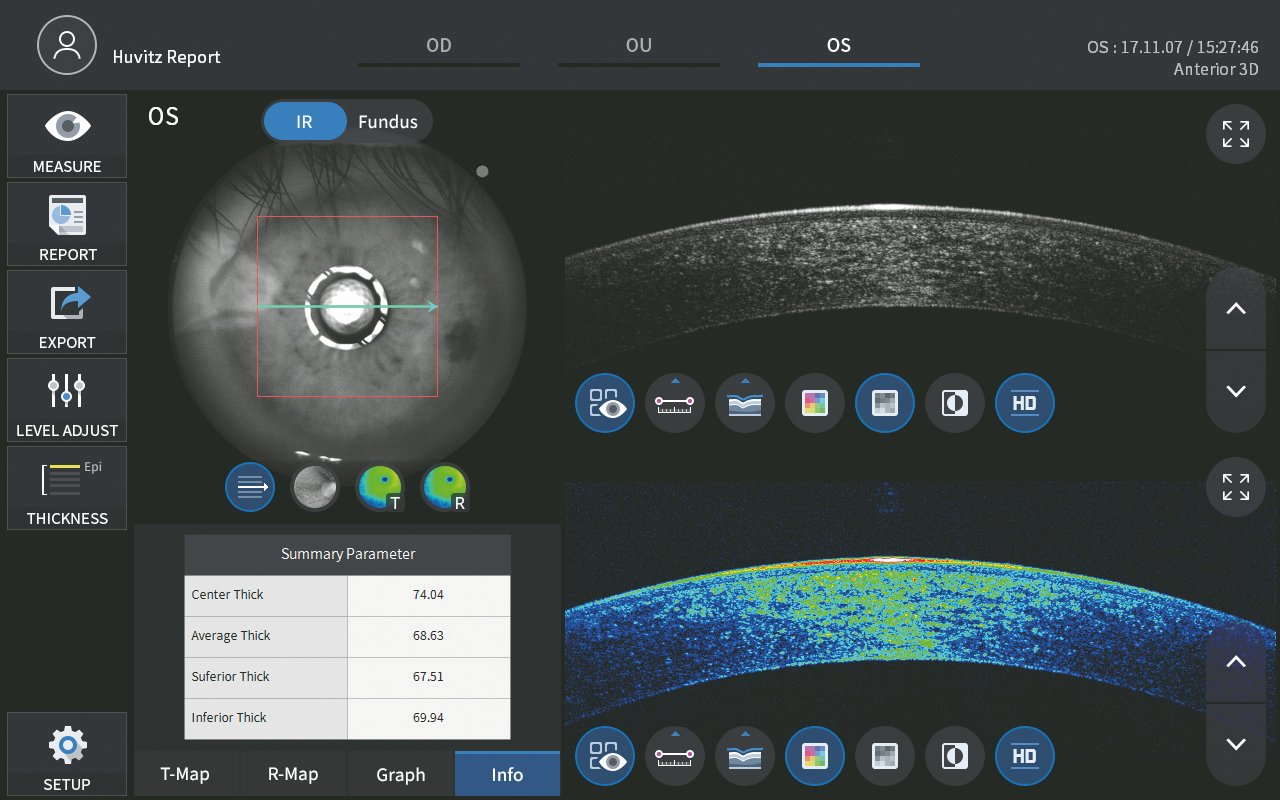Open LEVEL ADJUST sliders panel
This screenshot has height=800, width=1280.
click(x=67, y=400)
